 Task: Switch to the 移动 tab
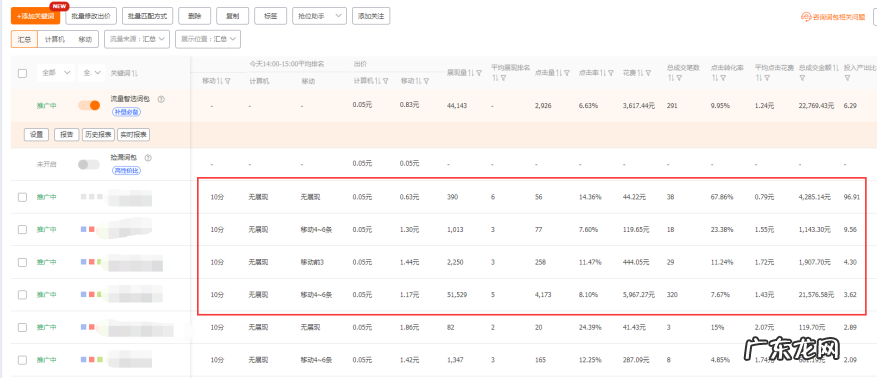point(85,39)
